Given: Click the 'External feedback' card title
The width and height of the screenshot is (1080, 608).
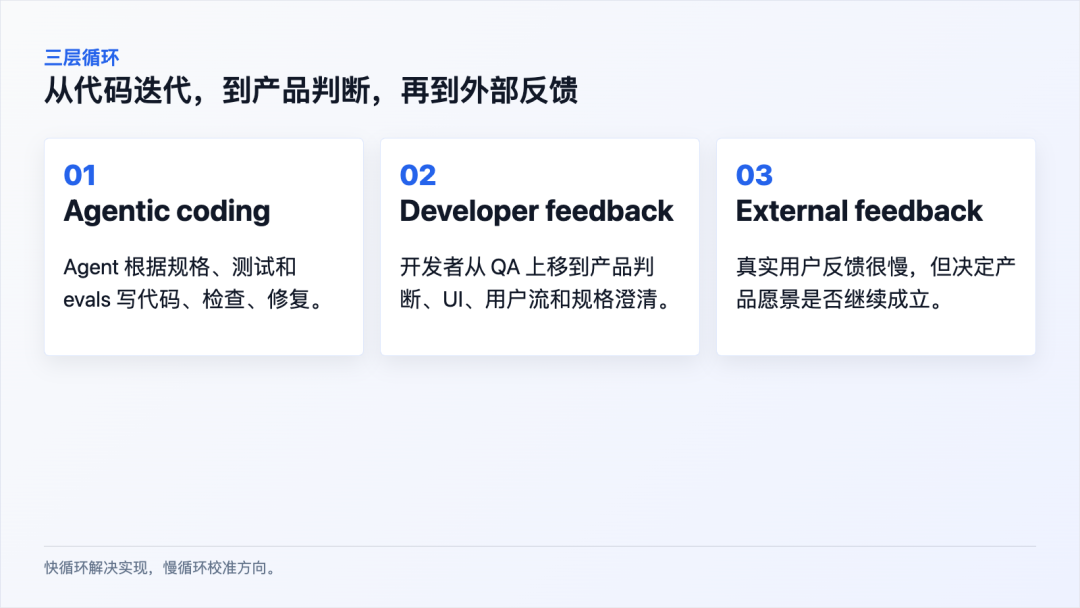Looking at the screenshot, I should pyautogui.click(x=859, y=211).
